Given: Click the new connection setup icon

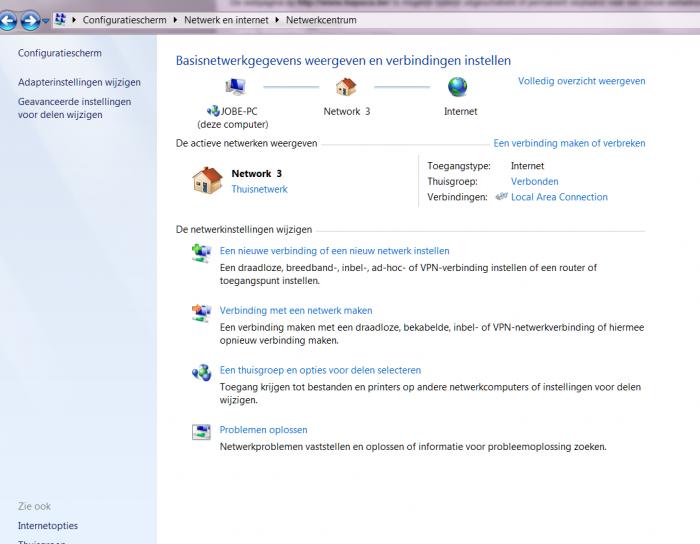Looking at the screenshot, I should point(201,253).
